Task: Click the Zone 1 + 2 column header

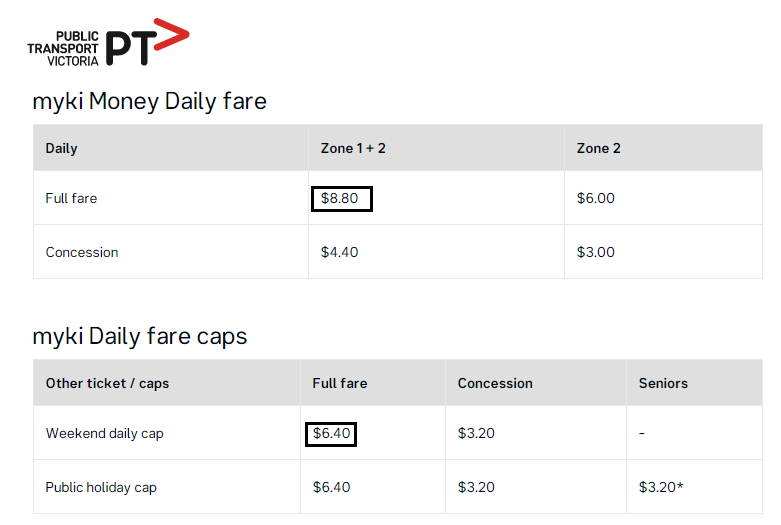Action: [x=353, y=148]
